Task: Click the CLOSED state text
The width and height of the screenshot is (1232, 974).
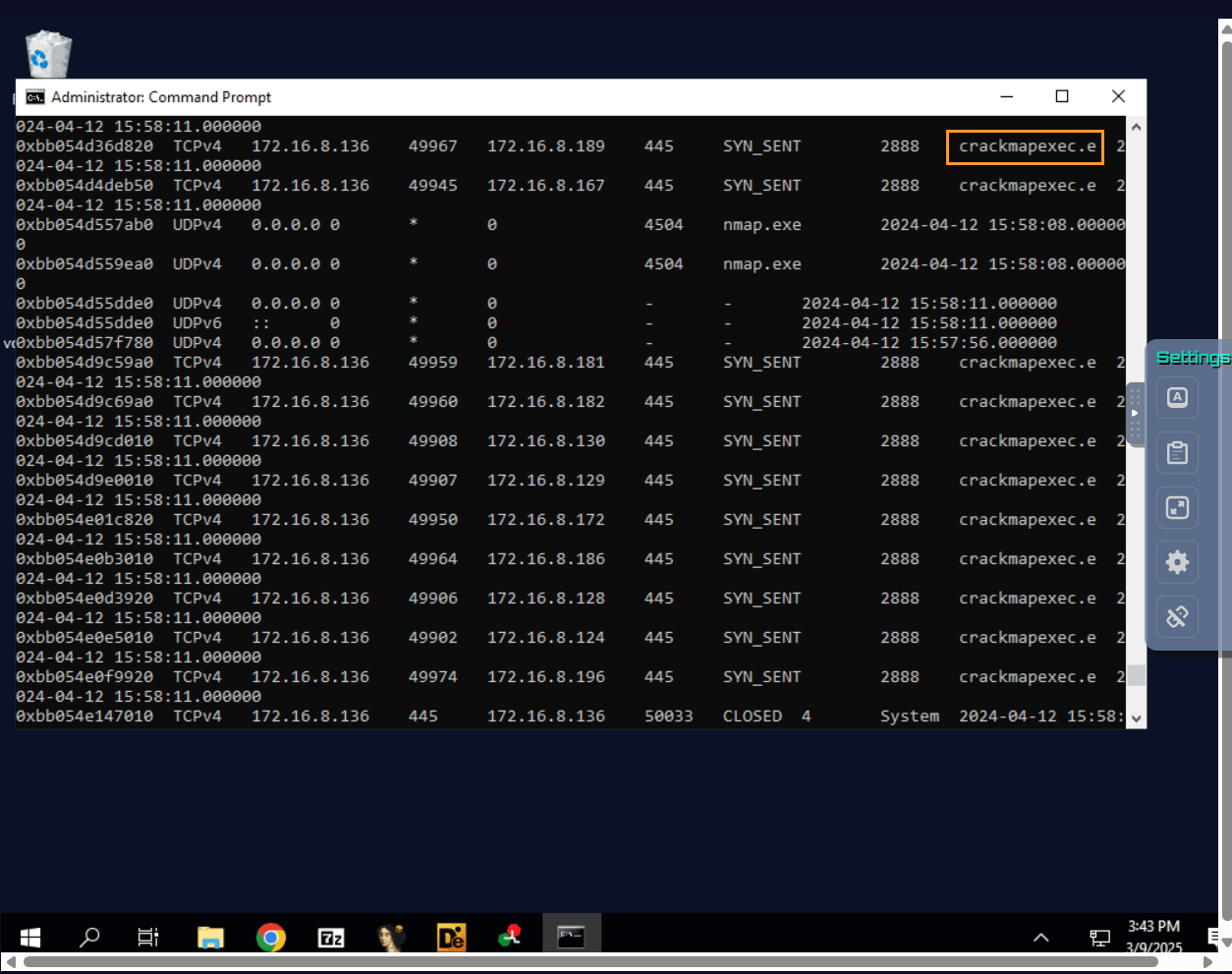Action: [x=753, y=716]
